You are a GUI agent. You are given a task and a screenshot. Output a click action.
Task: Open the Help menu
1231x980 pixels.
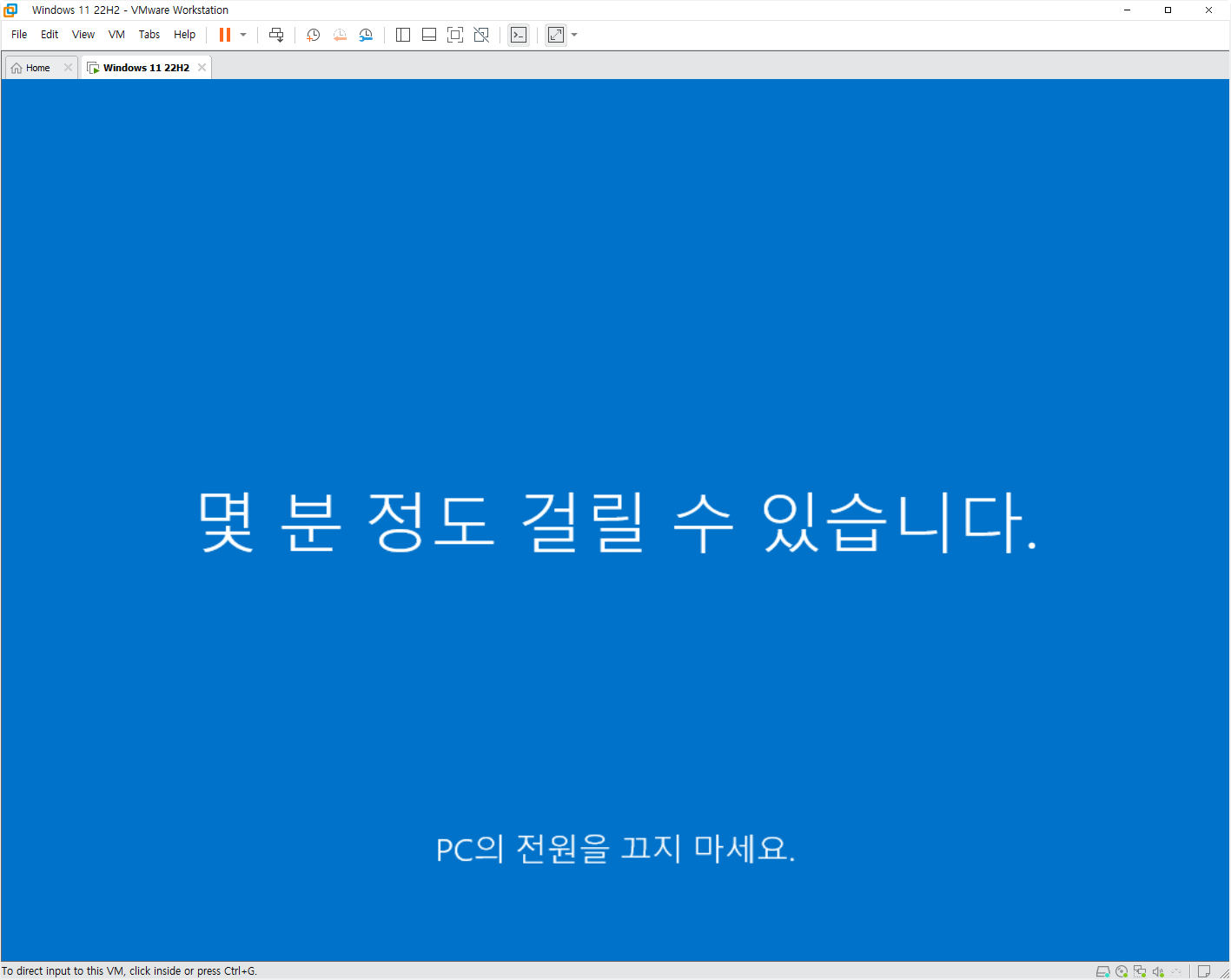(184, 35)
